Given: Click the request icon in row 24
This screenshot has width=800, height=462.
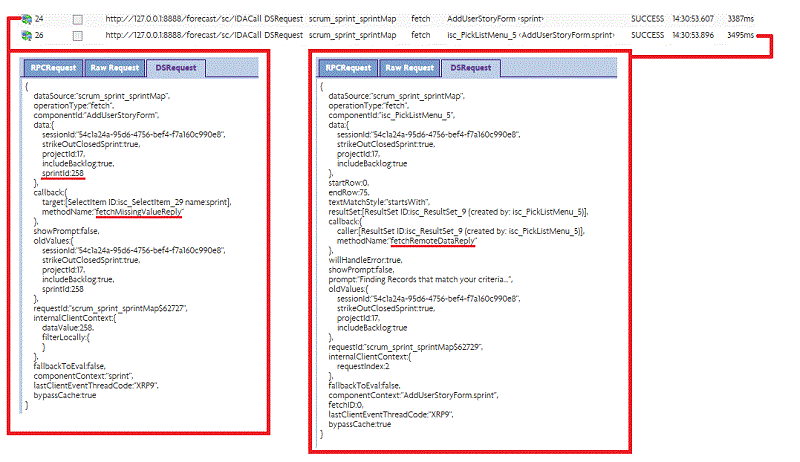Looking at the screenshot, I should (x=25, y=19).
